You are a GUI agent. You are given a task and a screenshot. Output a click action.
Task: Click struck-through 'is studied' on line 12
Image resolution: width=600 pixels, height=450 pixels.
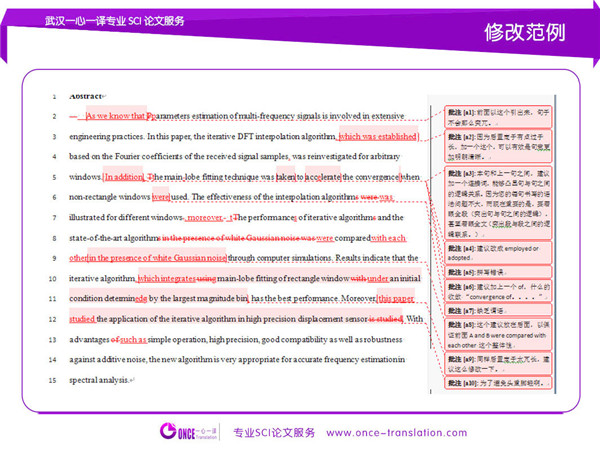(385, 319)
